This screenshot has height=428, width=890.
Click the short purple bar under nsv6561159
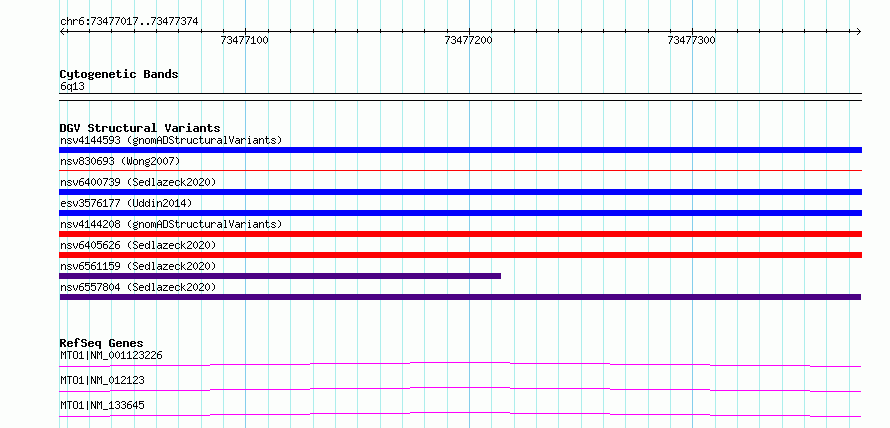pyautogui.click(x=280, y=276)
